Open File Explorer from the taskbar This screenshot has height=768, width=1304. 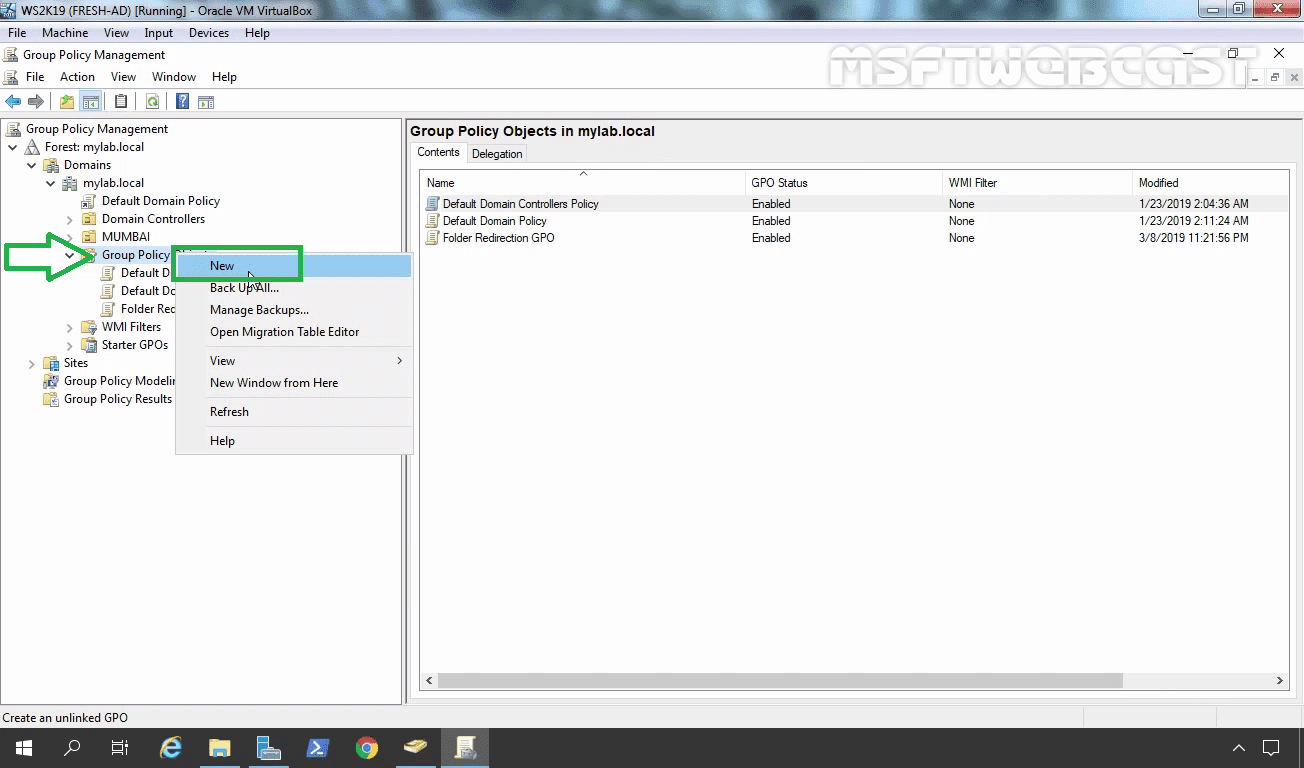220,747
